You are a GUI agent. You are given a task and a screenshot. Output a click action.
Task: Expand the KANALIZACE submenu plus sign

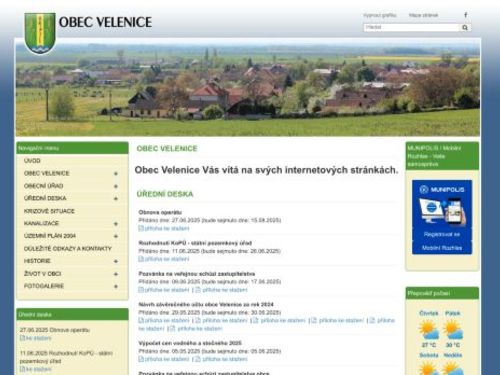point(116,224)
